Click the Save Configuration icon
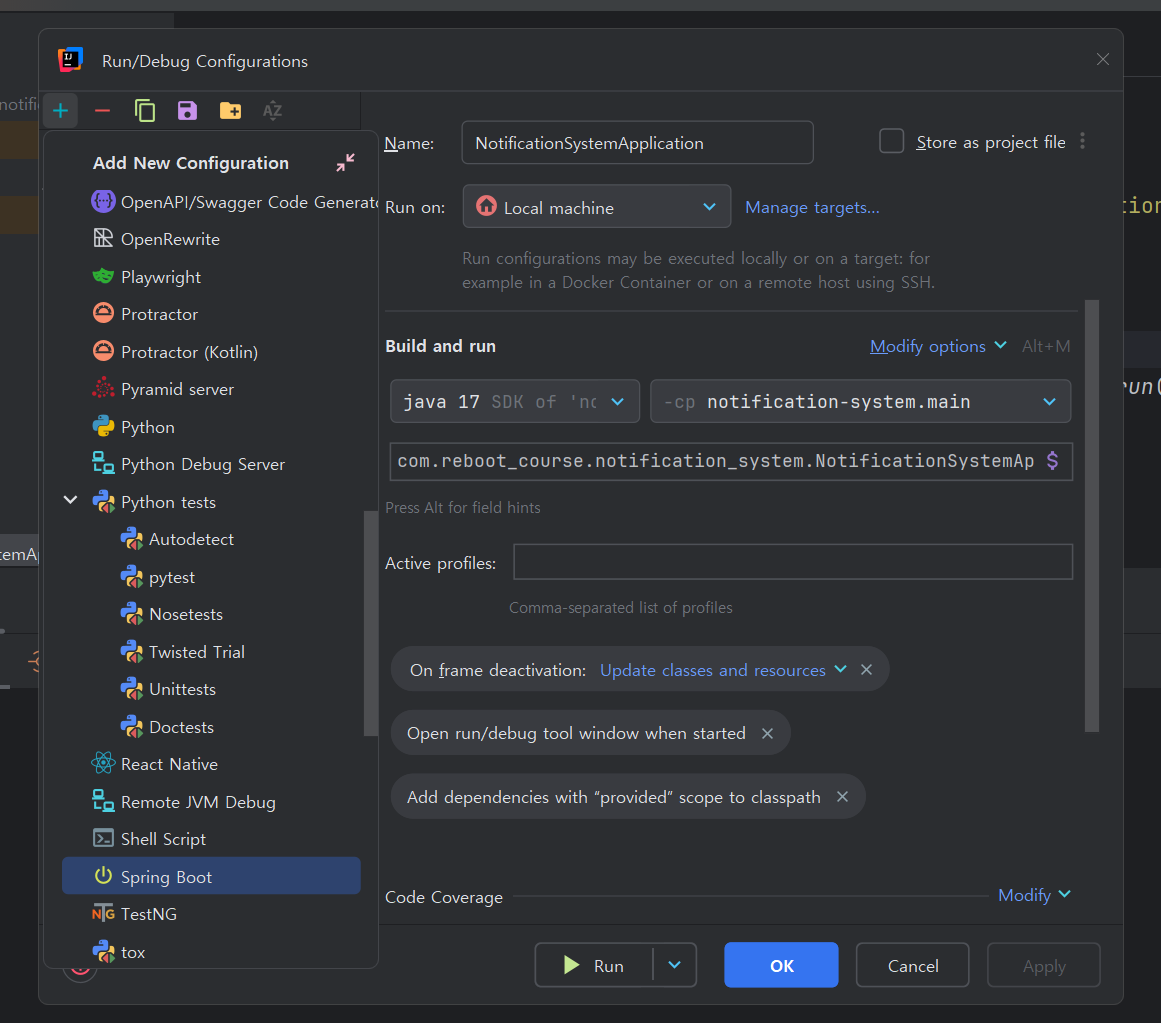Viewport: 1161px width, 1023px height. point(187,111)
